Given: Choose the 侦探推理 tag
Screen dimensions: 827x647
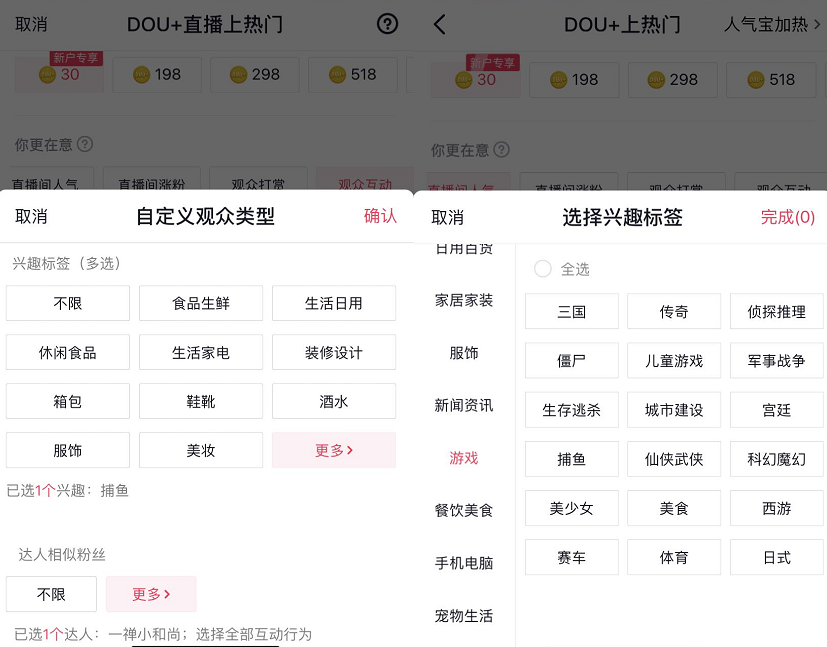Looking at the screenshot, I should [x=777, y=312].
